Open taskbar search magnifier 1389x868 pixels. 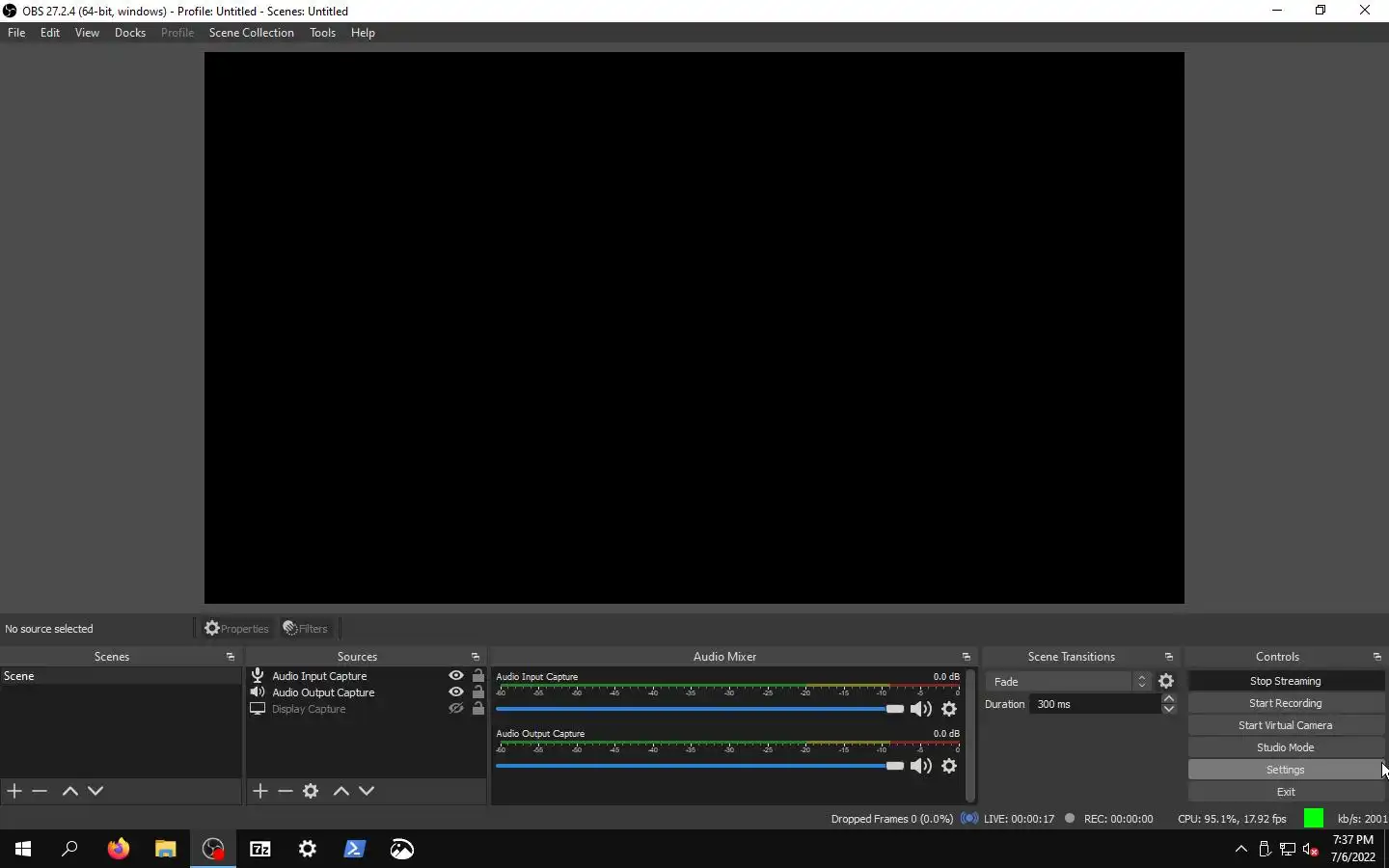point(69,849)
